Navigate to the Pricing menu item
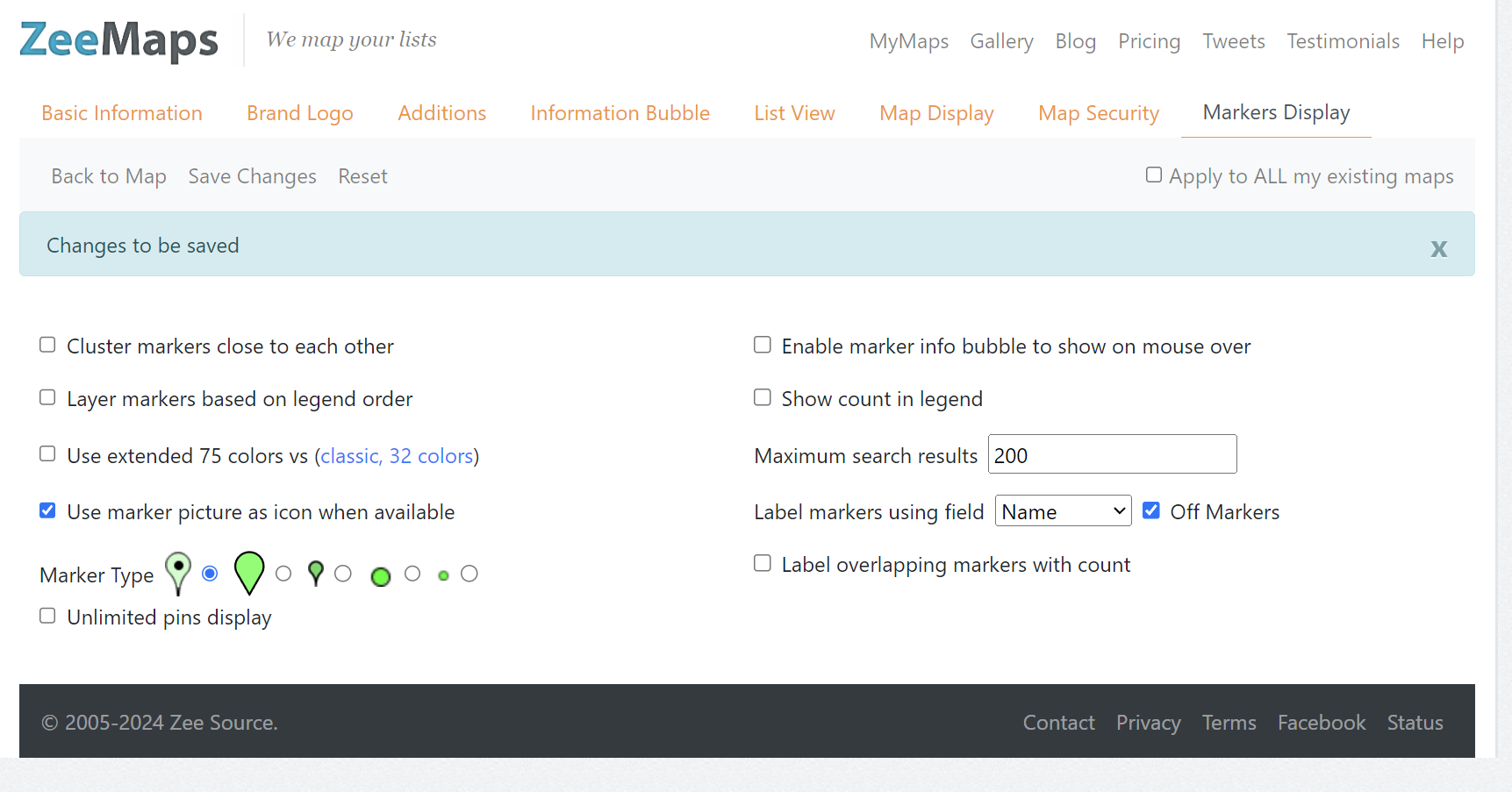Viewport: 1512px width, 792px height. pyautogui.click(x=1149, y=40)
